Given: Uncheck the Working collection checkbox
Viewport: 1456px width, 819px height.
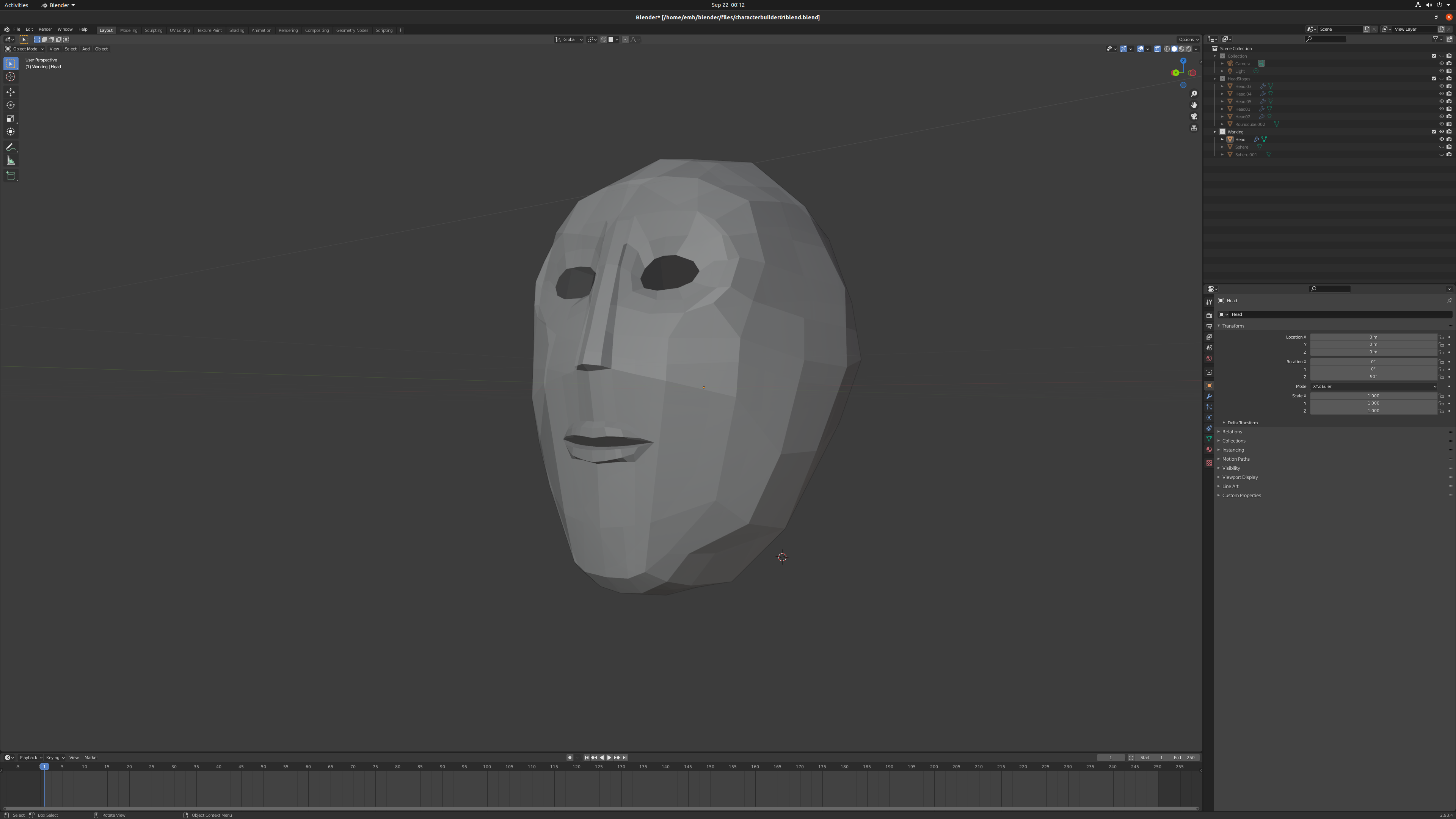Looking at the screenshot, I should [1434, 132].
